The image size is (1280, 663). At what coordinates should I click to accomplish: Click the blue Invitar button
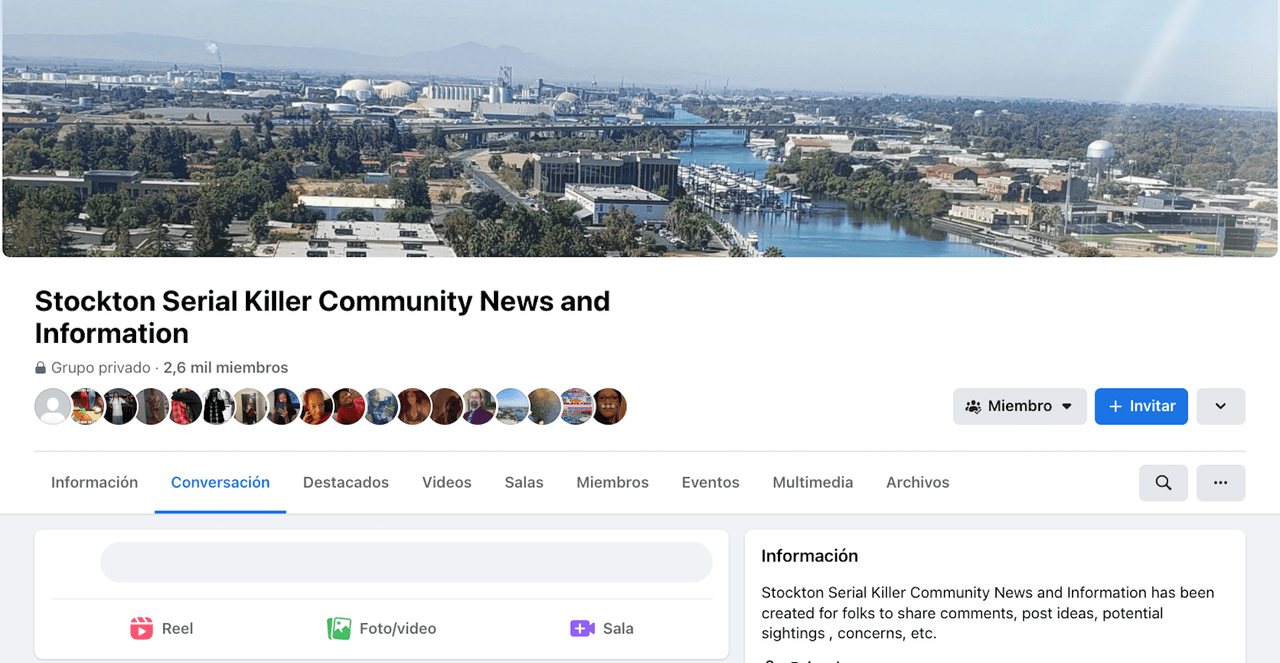tap(1141, 407)
